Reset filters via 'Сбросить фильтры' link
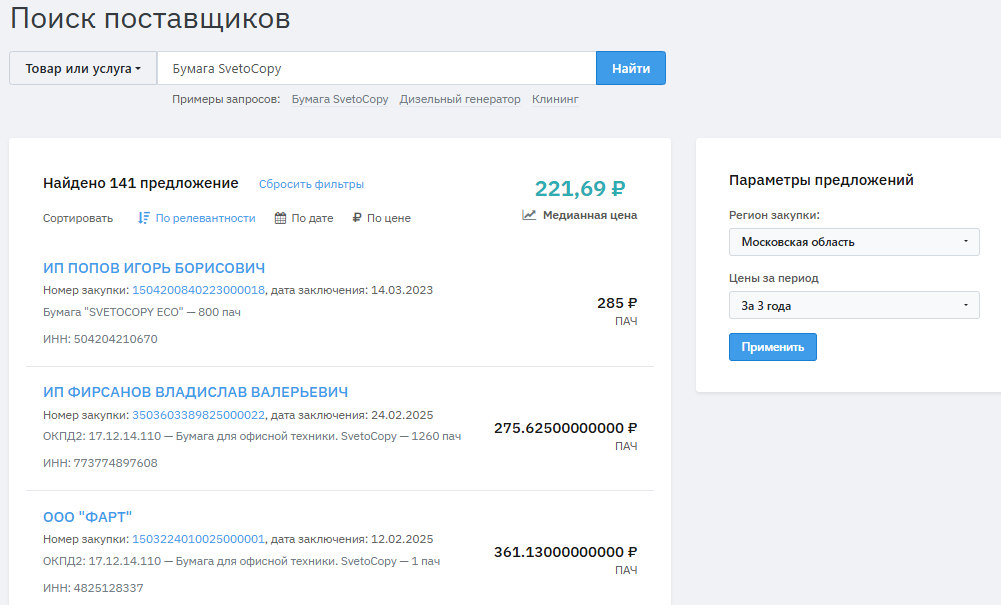This screenshot has width=1001, height=605. click(x=311, y=184)
